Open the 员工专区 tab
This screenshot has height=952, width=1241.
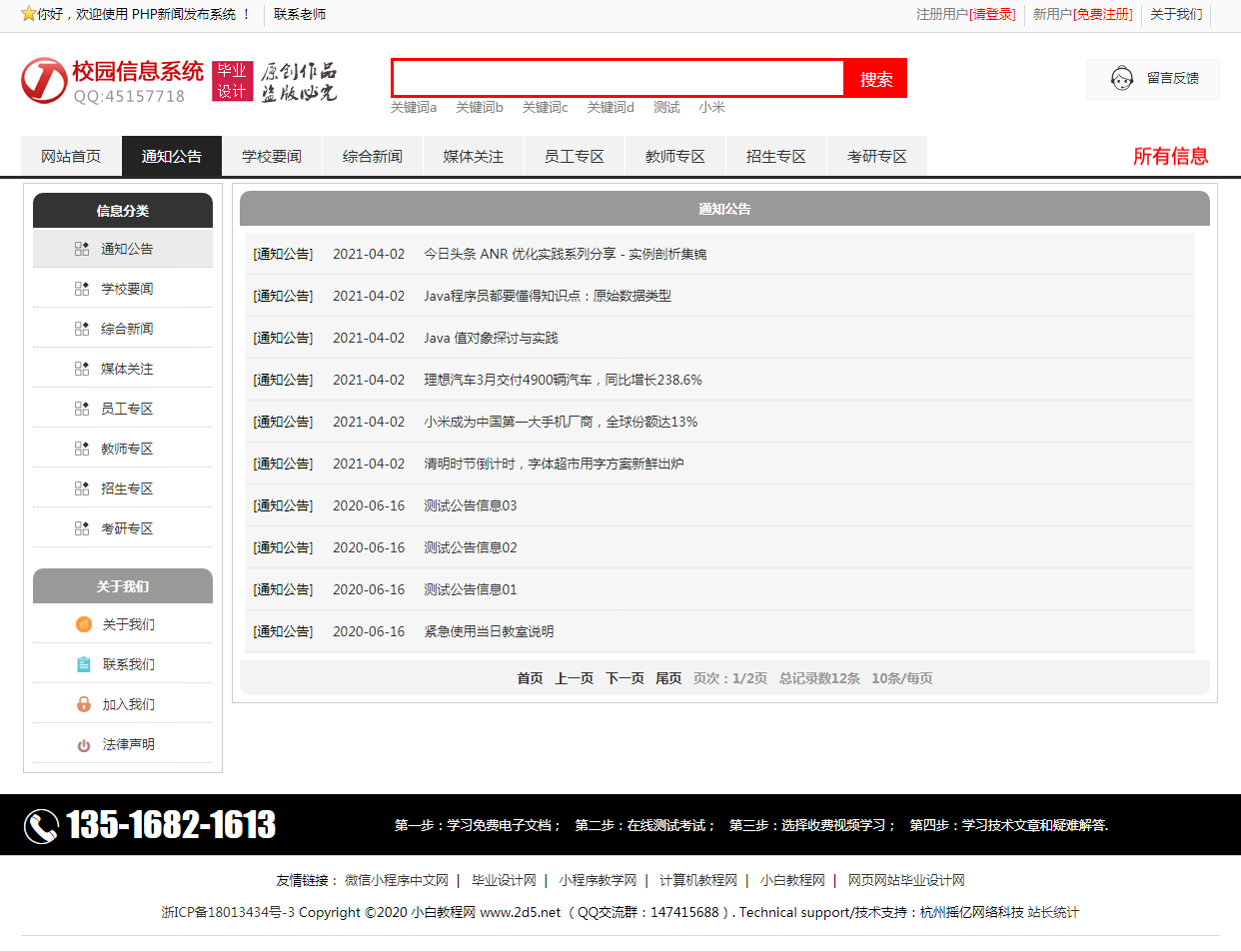[575, 156]
